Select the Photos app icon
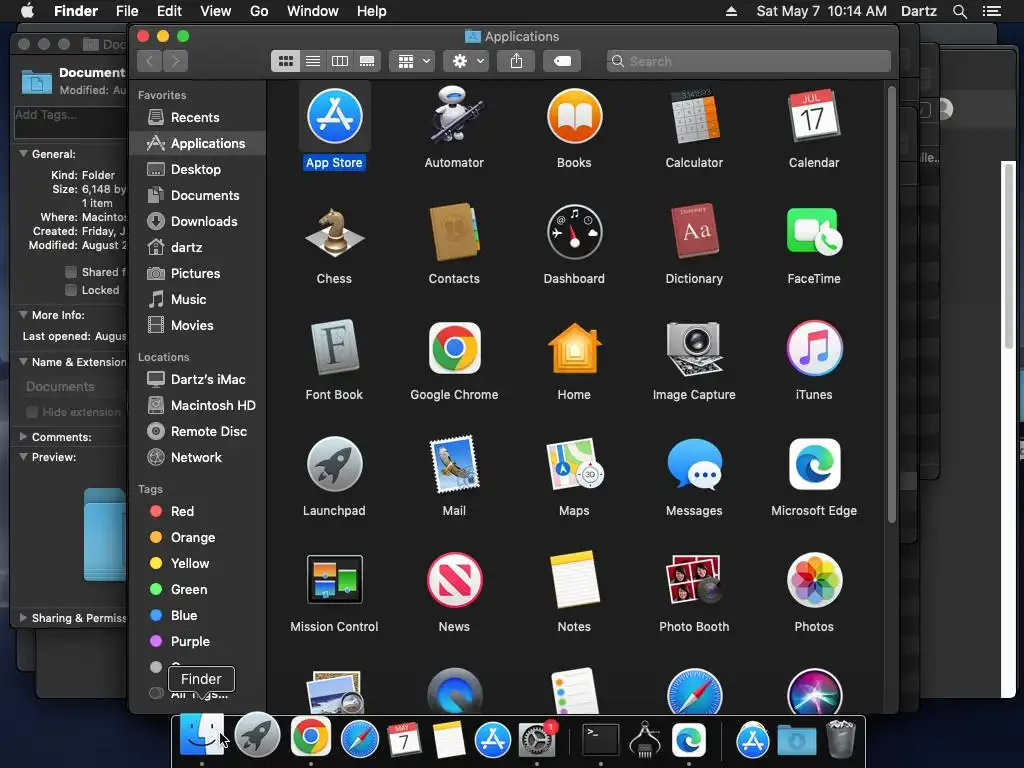Image resolution: width=1024 pixels, height=768 pixels. [x=814, y=580]
